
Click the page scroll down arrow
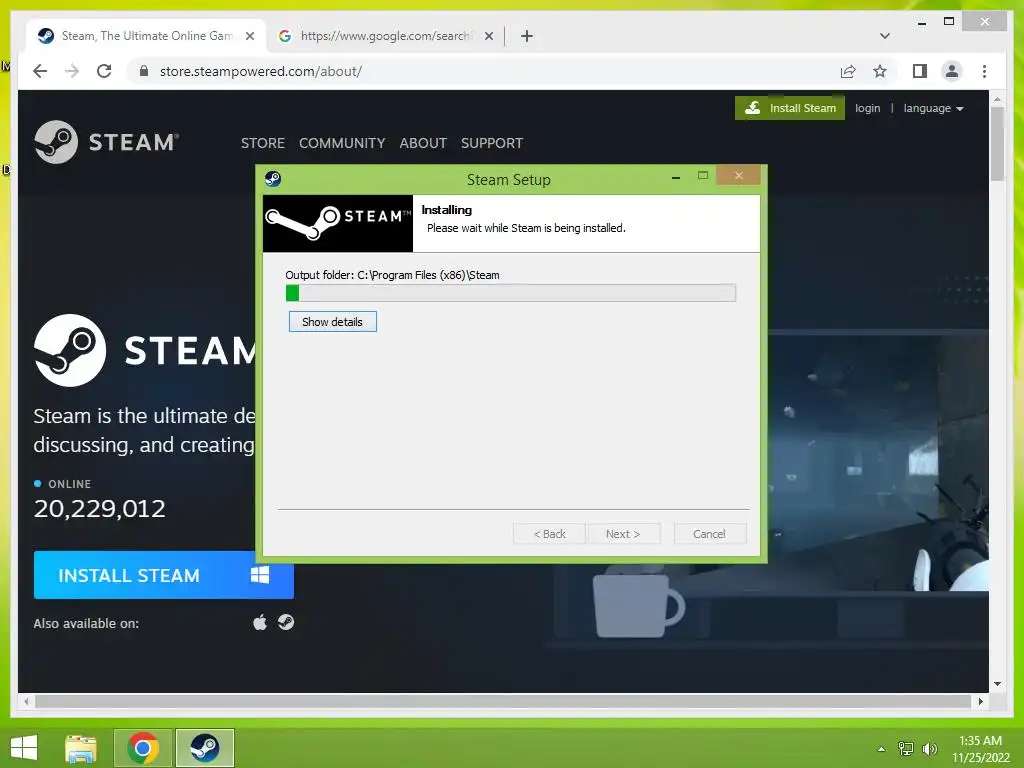997,684
